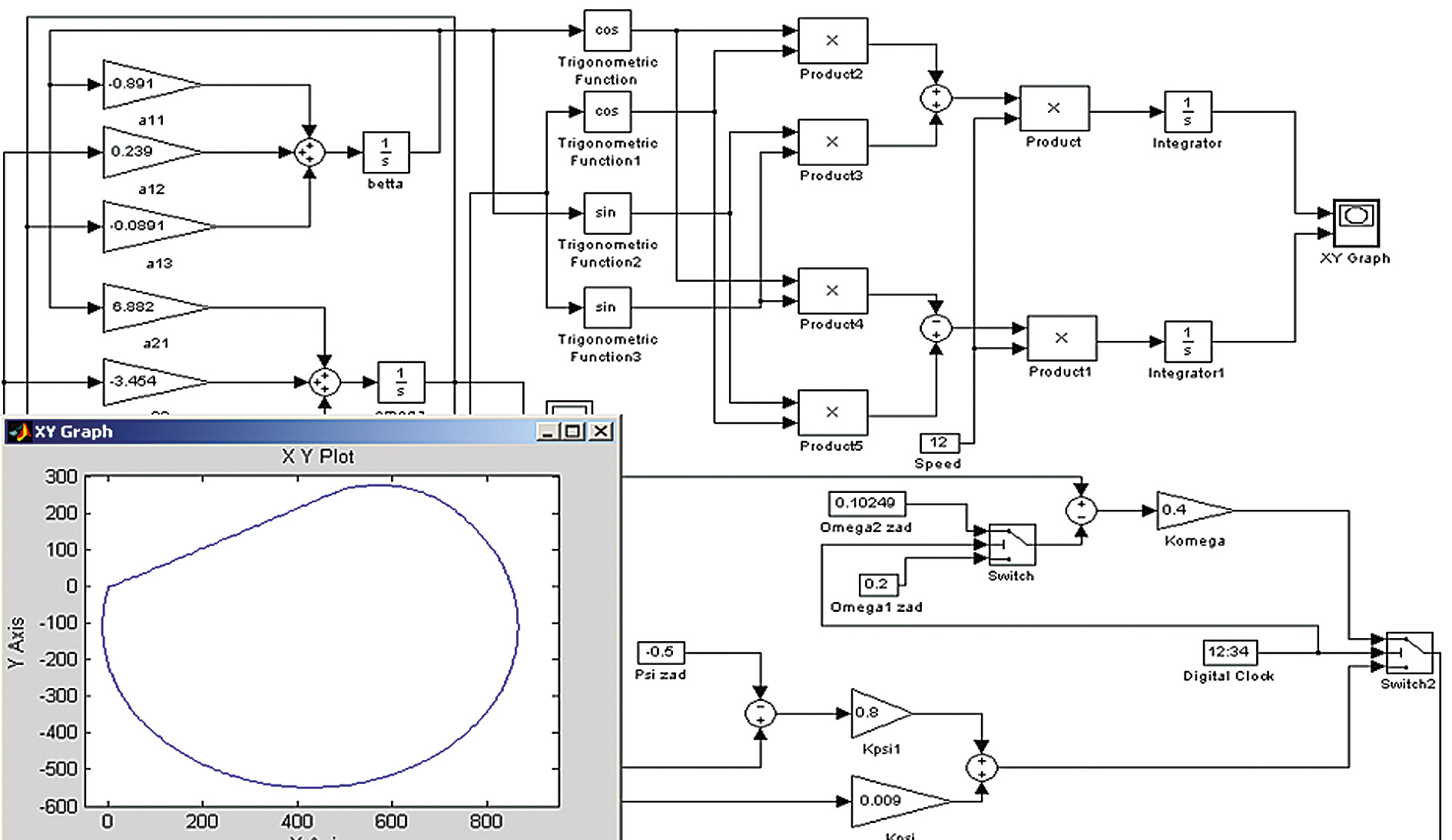Close the XY Graph window
The image size is (1452, 840).
coord(601,432)
